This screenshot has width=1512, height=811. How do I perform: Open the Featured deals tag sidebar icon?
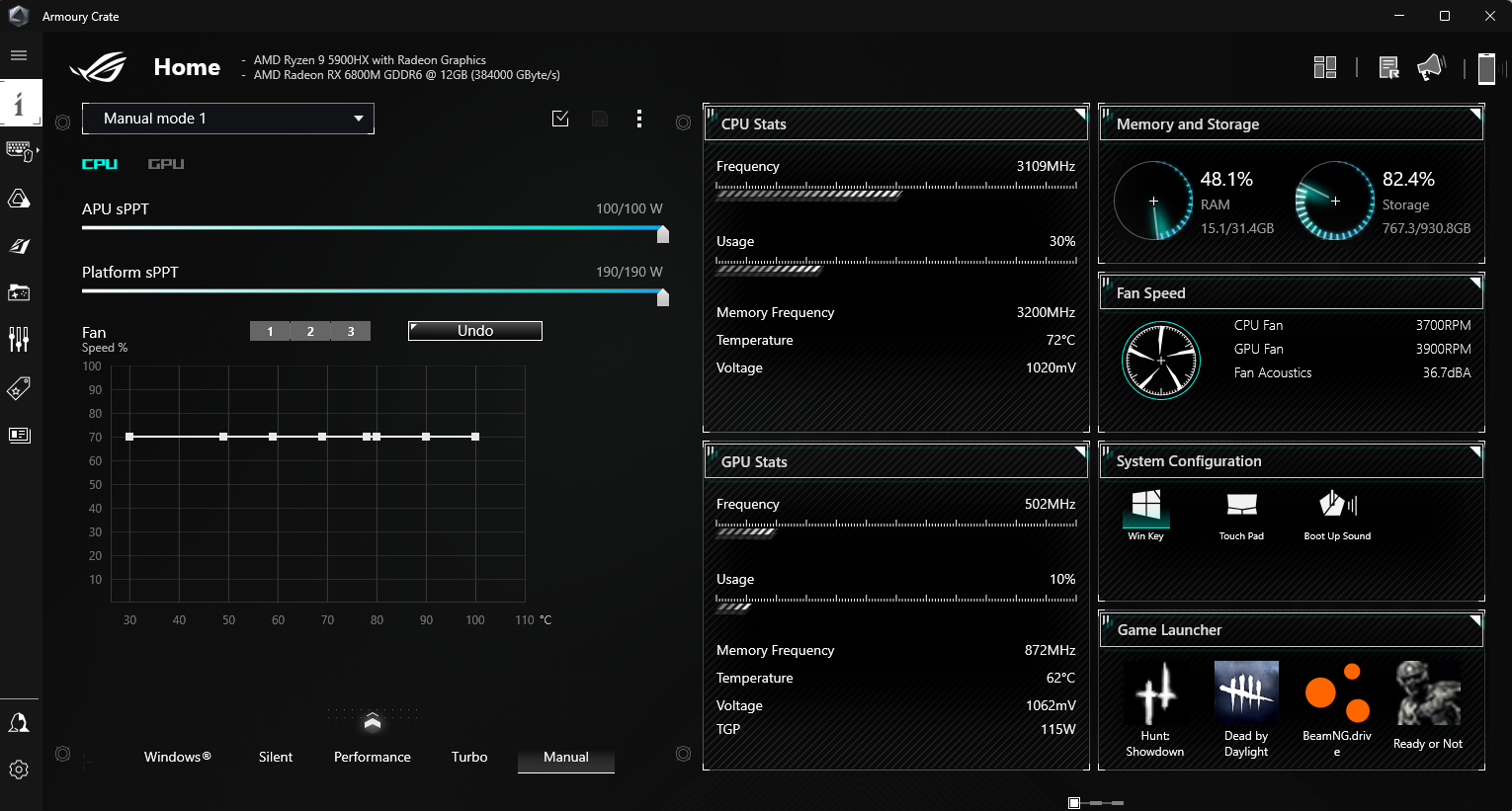coord(19,388)
